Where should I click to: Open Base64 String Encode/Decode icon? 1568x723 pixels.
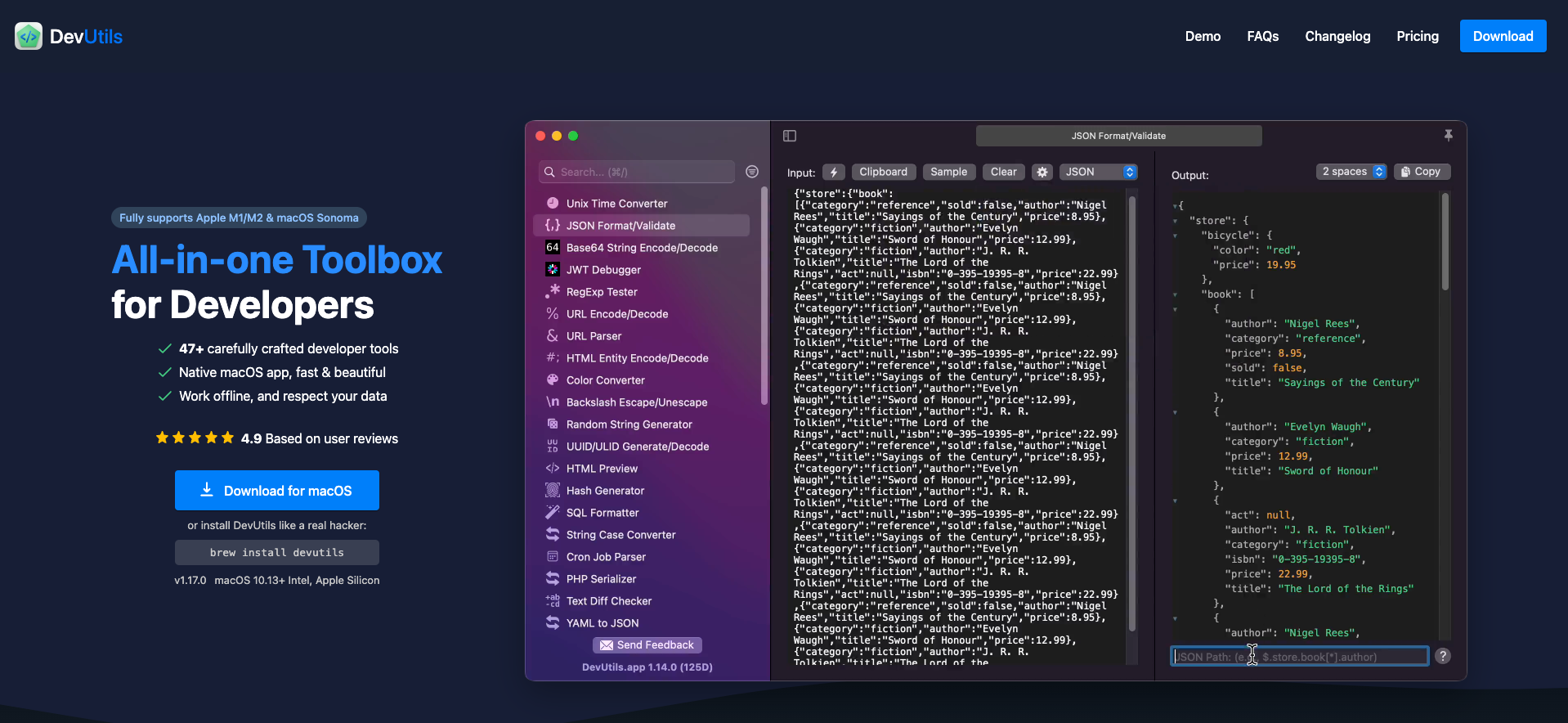click(553, 248)
